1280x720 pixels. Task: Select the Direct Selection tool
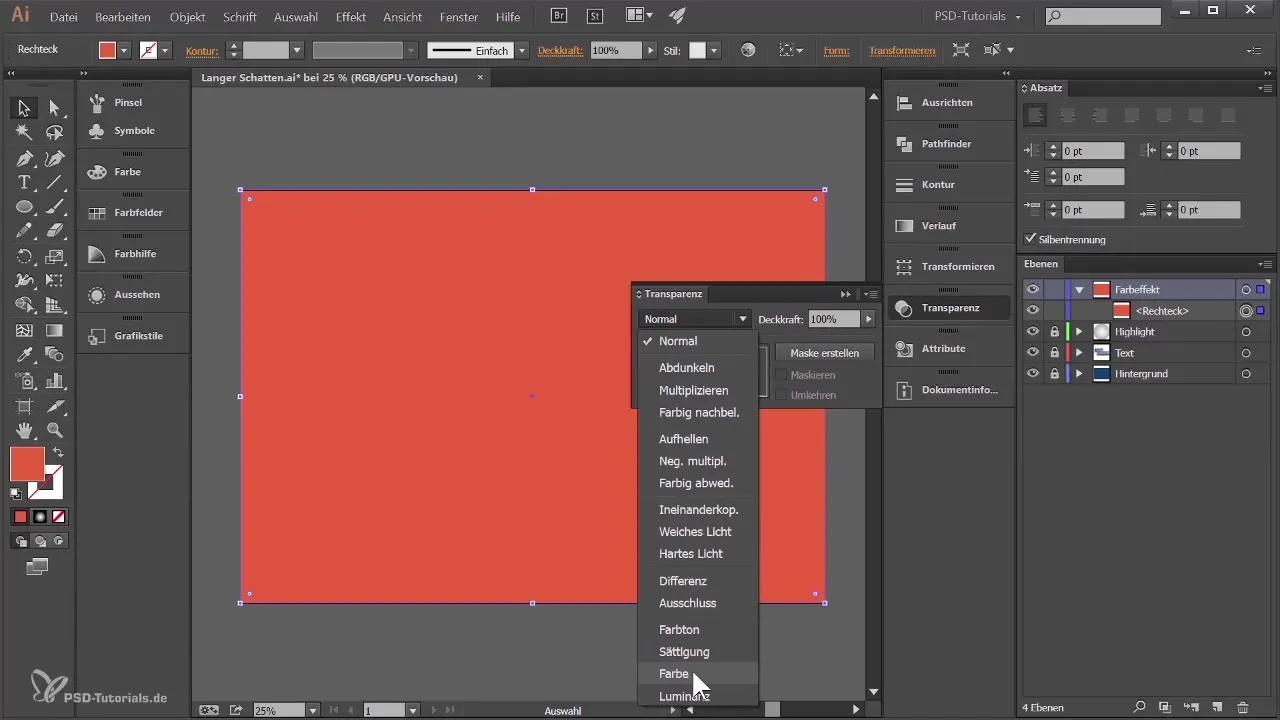[54, 108]
